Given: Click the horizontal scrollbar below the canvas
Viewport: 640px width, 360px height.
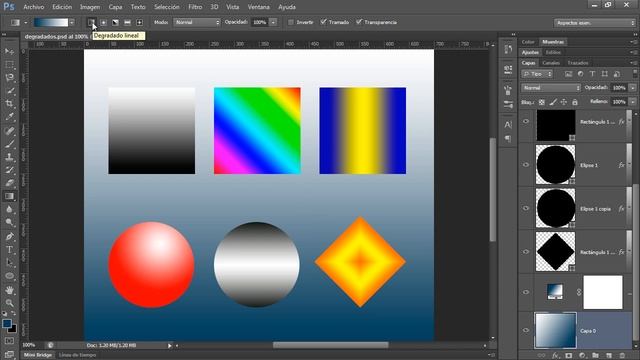Looking at the screenshot, I should [331, 345].
